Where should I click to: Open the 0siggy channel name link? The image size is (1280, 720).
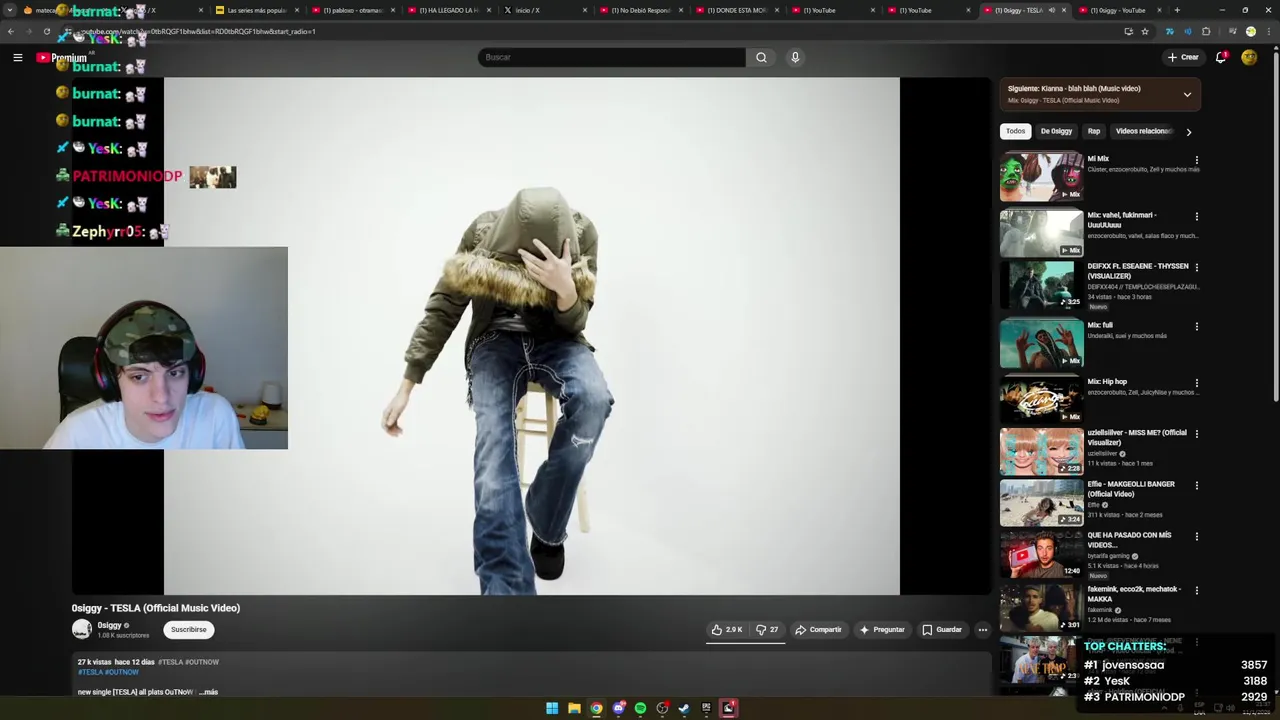[109, 625]
